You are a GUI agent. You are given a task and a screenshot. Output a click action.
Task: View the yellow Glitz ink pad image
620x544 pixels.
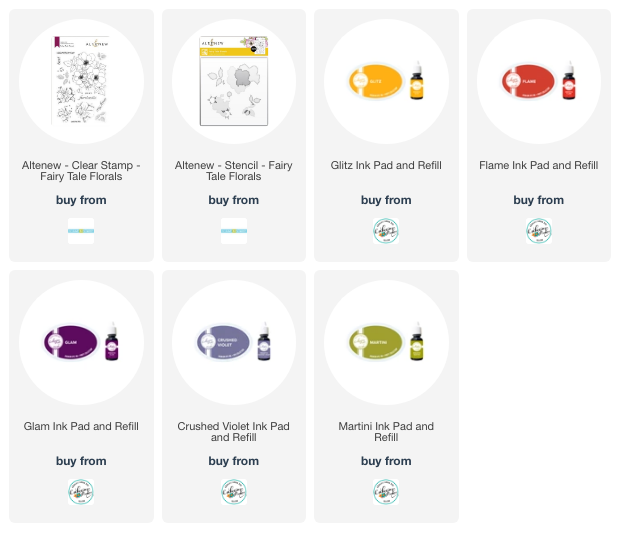386,81
